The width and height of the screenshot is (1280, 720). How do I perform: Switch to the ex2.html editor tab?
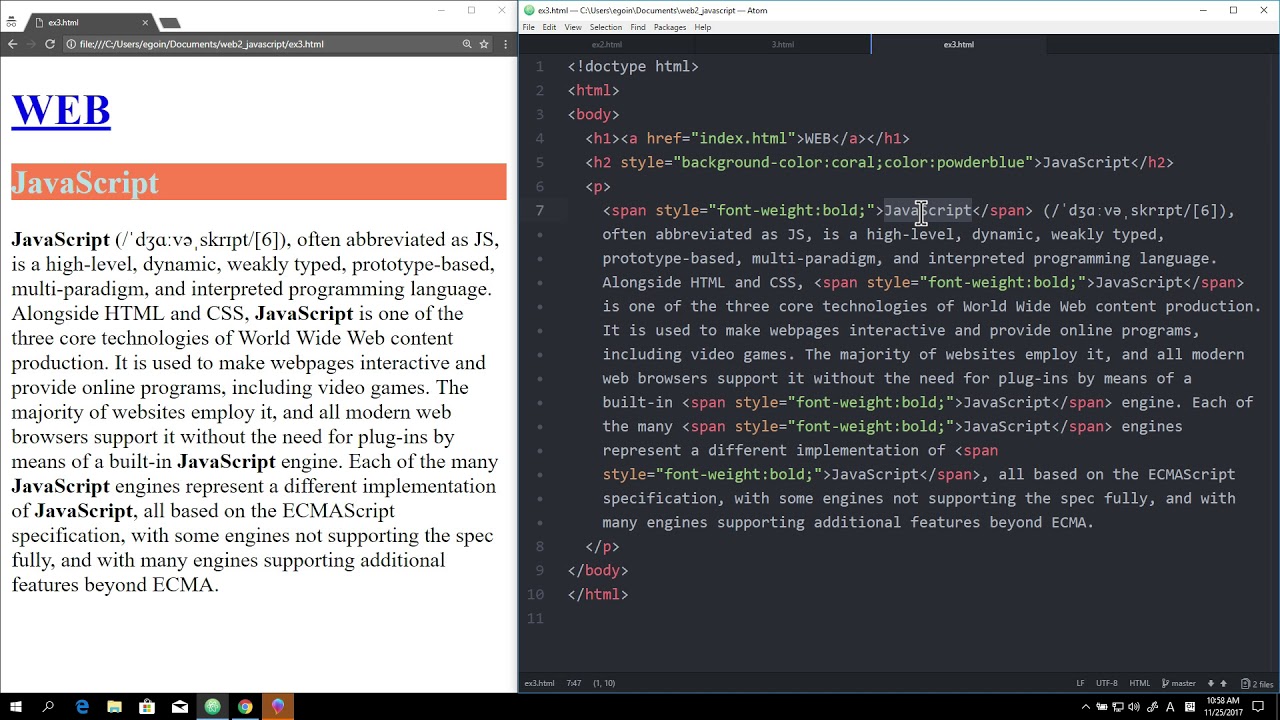click(606, 44)
